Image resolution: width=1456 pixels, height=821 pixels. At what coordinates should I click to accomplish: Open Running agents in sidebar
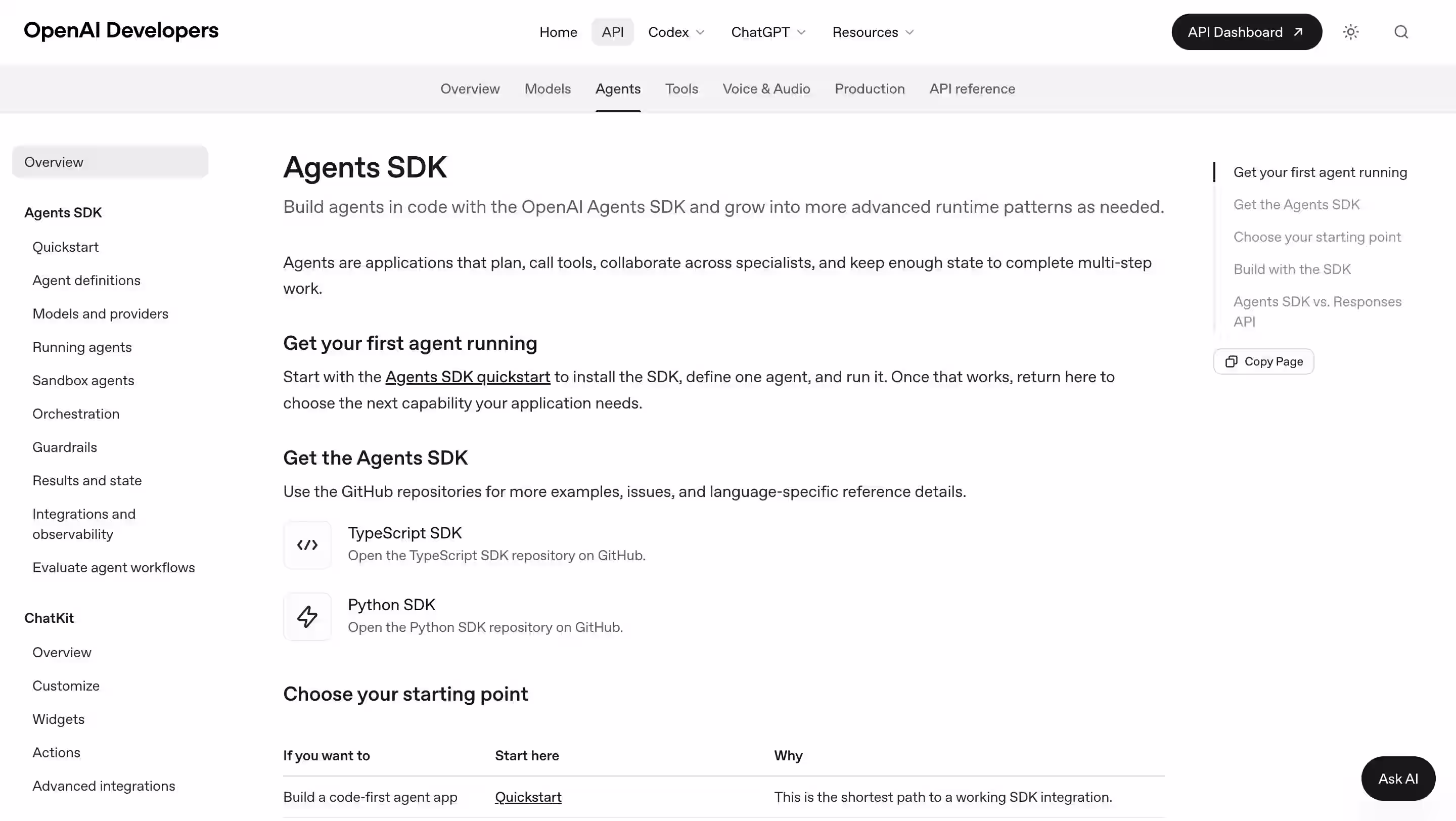pyautogui.click(x=81, y=347)
